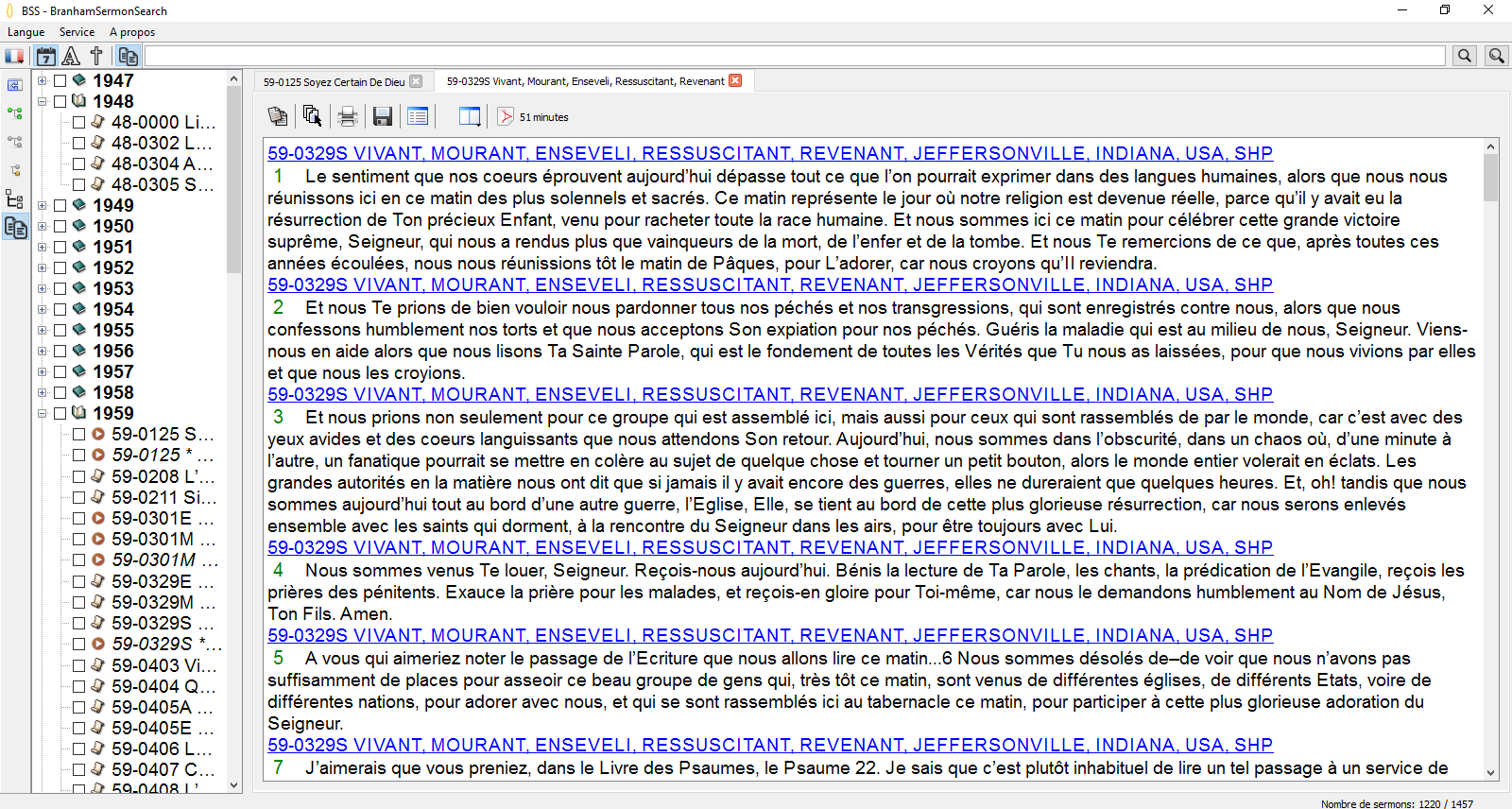Click the sermon text vertical scrollbar thumb
The height and width of the screenshot is (809, 1512).
pos(1491,178)
